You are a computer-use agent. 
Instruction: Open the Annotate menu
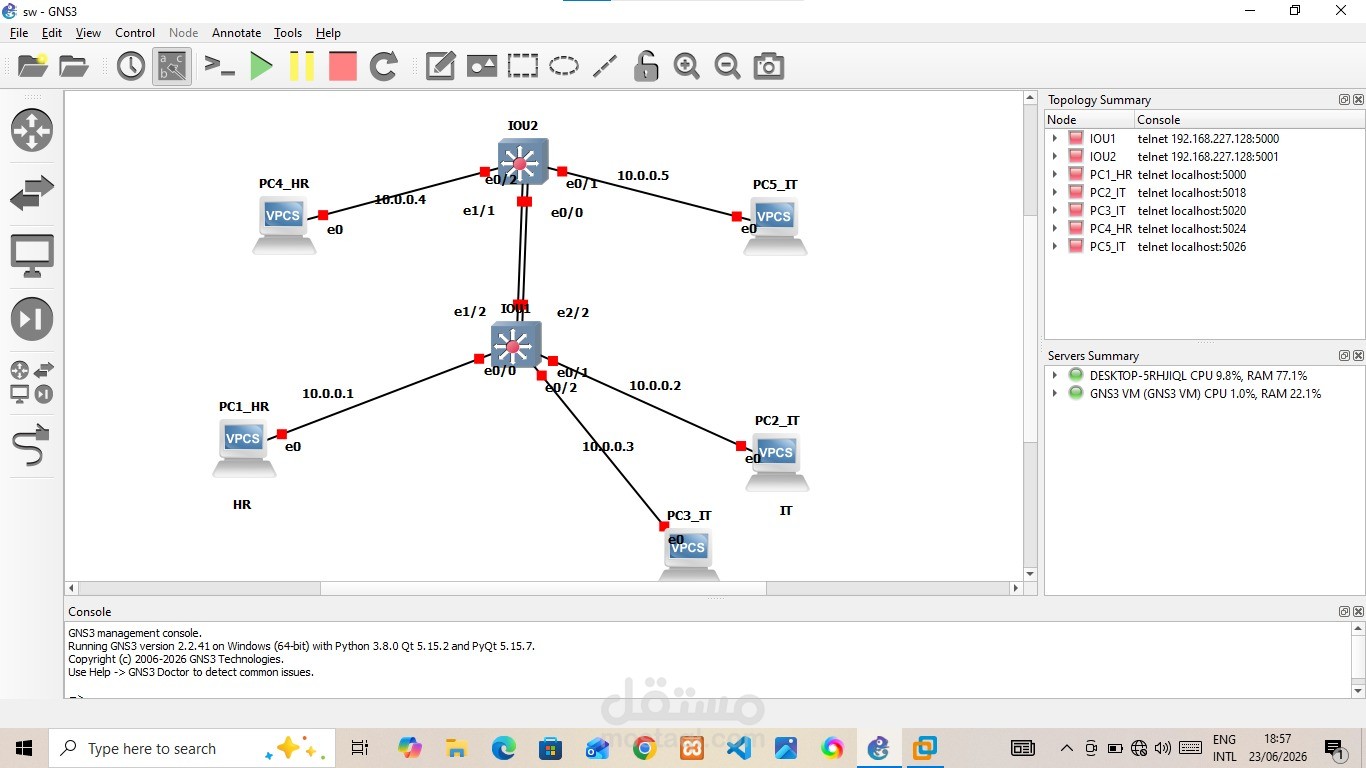pos(236,33)
